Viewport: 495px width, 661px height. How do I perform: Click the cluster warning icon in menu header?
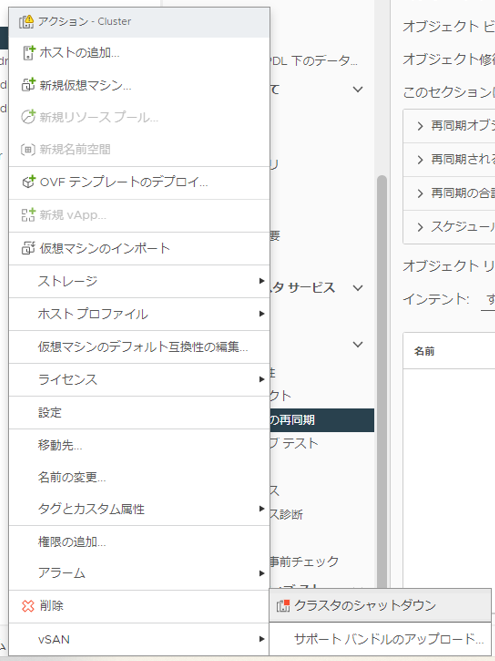tap(26, 21)
